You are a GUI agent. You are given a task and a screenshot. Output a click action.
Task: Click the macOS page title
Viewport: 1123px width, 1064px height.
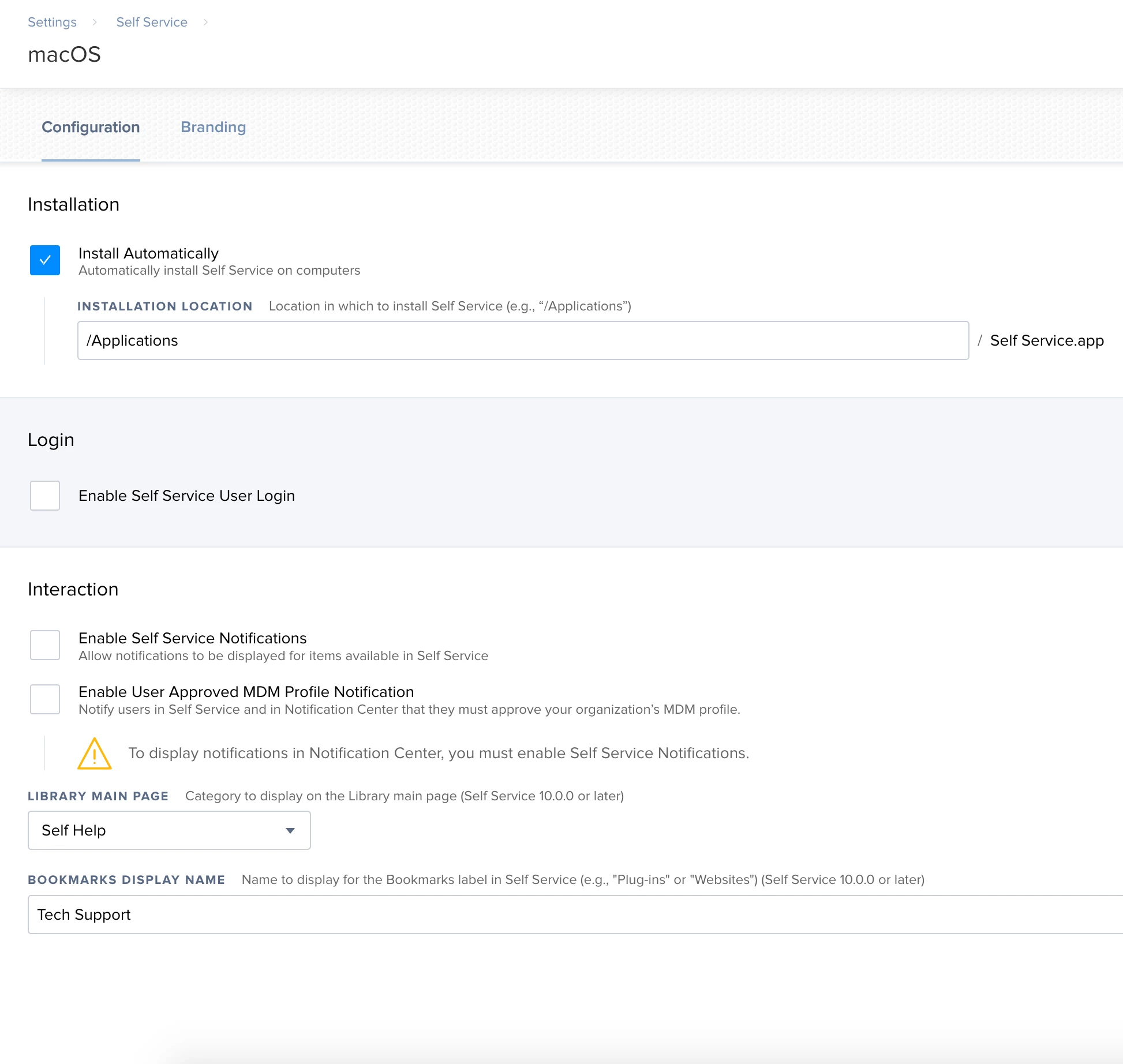65,54
